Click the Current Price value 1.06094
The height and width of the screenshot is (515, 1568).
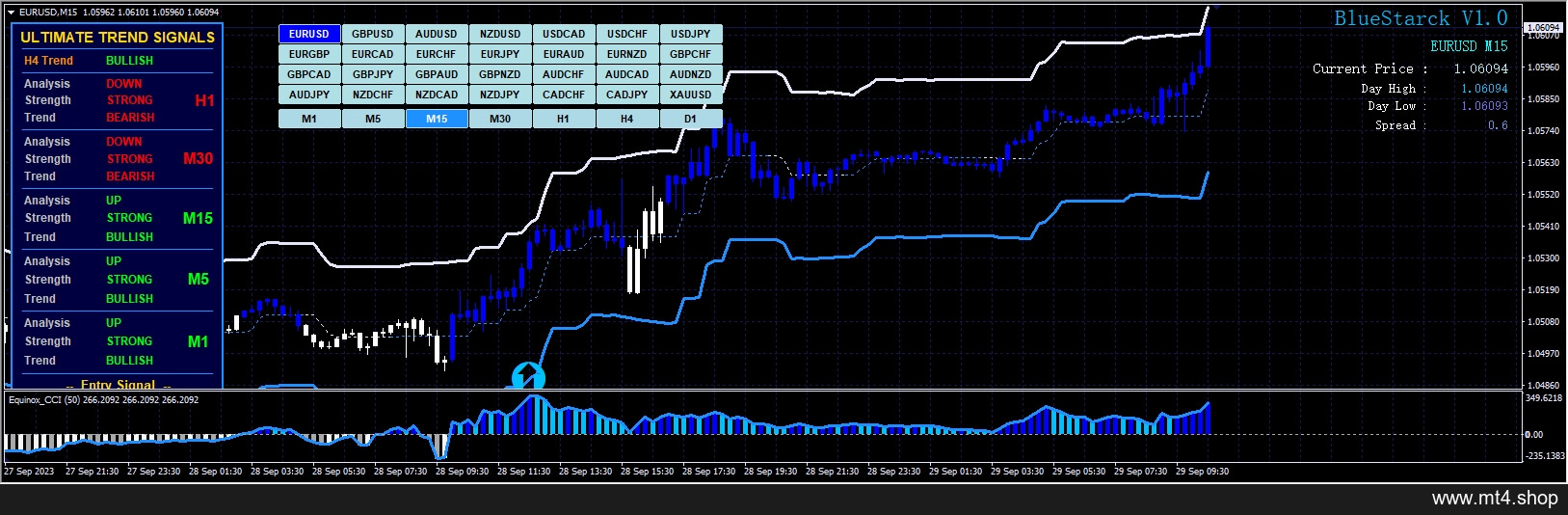(x=1481, y=68)
